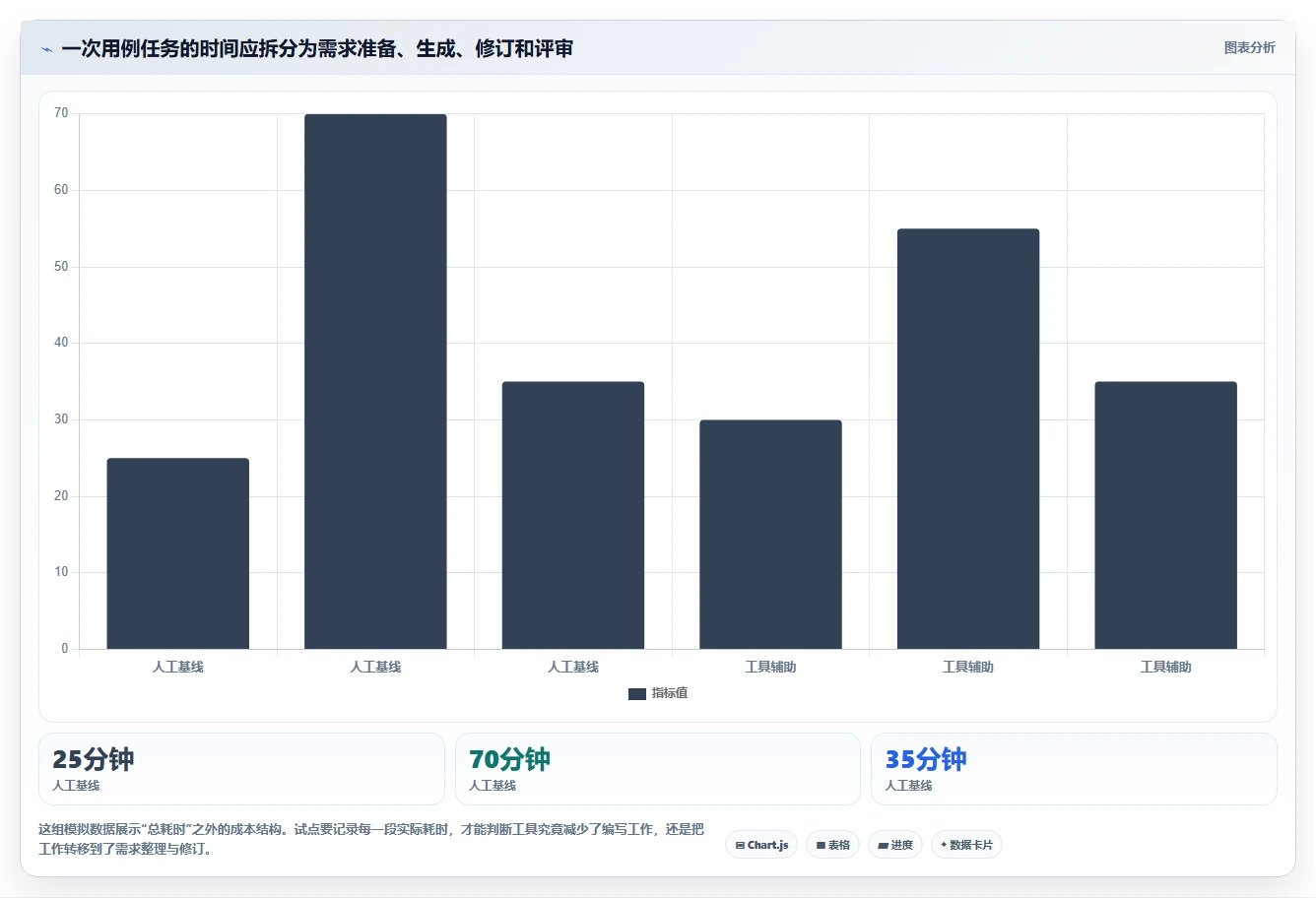Select the 工具辅助 bar with value 55
Screen dimensions: 1316x898
(968, 439)
